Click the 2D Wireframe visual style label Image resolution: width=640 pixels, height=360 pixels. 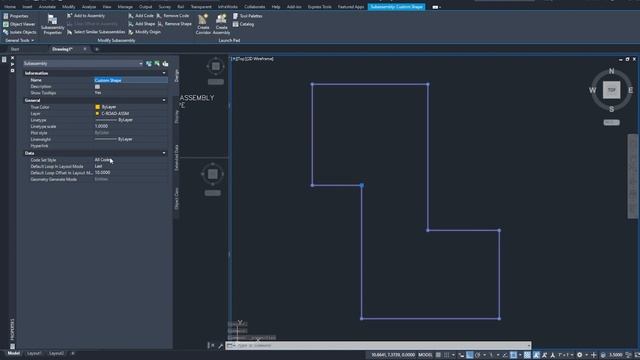[259, 59]
